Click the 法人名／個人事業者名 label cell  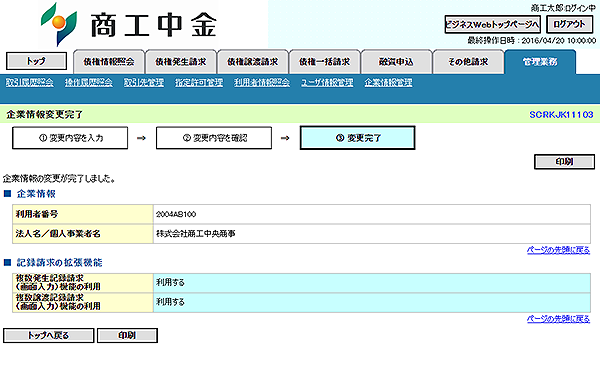[83, 234]
